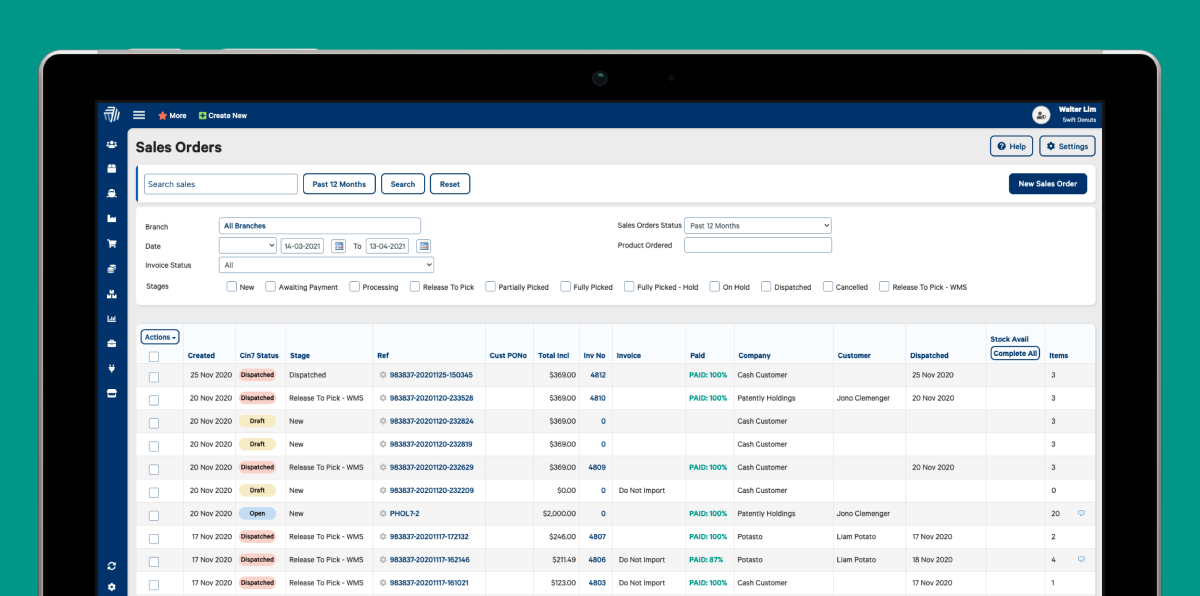Open the products box icon in sidebar
The height and width of the screenshot is (596, 1200).
[x=112, y=168]
